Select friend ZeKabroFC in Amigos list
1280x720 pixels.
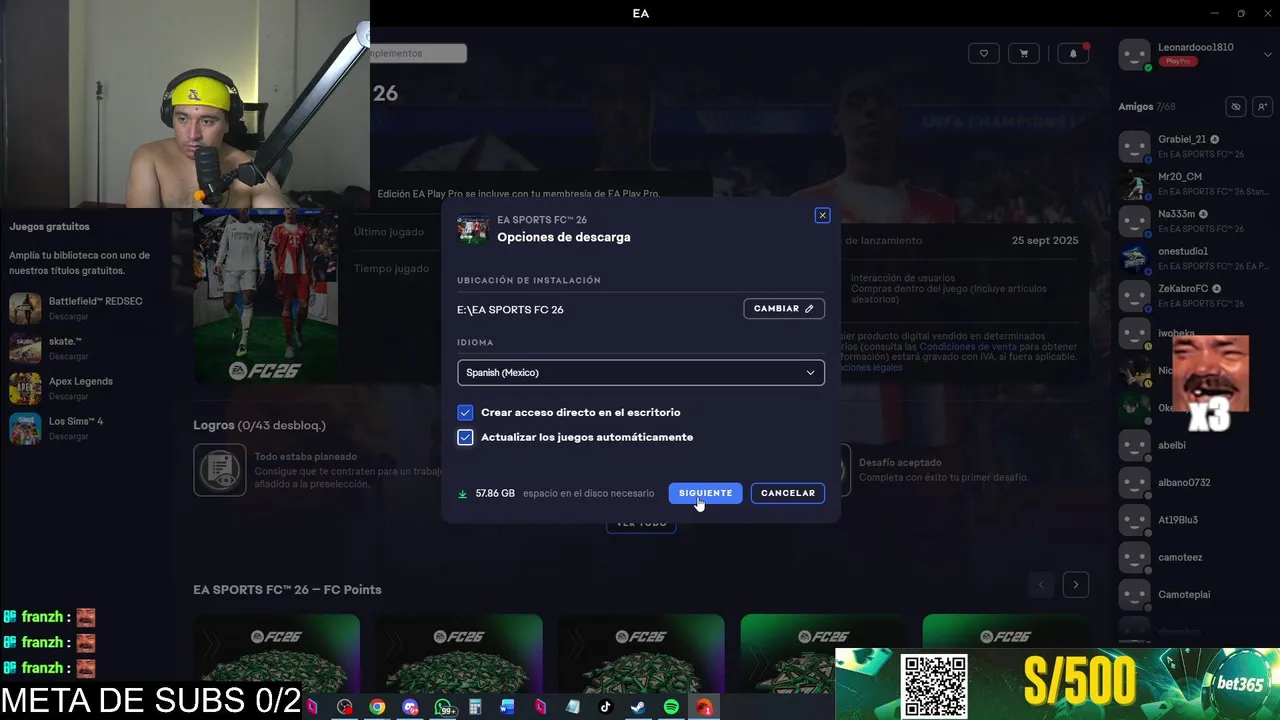1195,296
